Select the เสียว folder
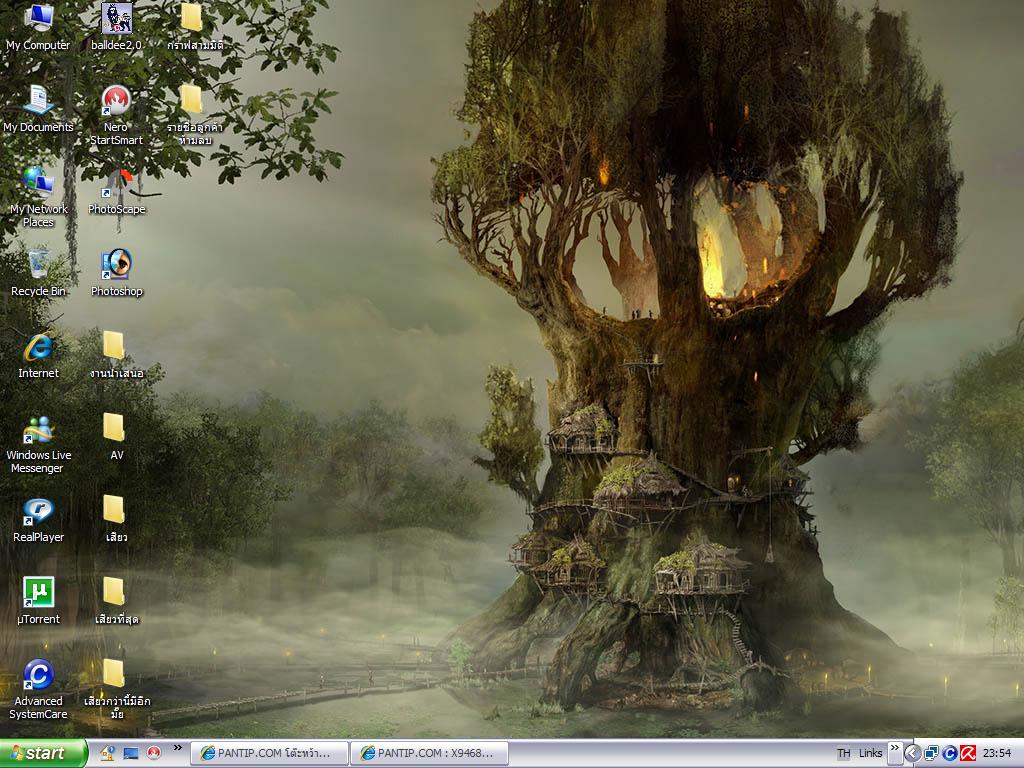The width and height of the screenshot is (1024, 768). pyautogui.click(x=116, y=520)
